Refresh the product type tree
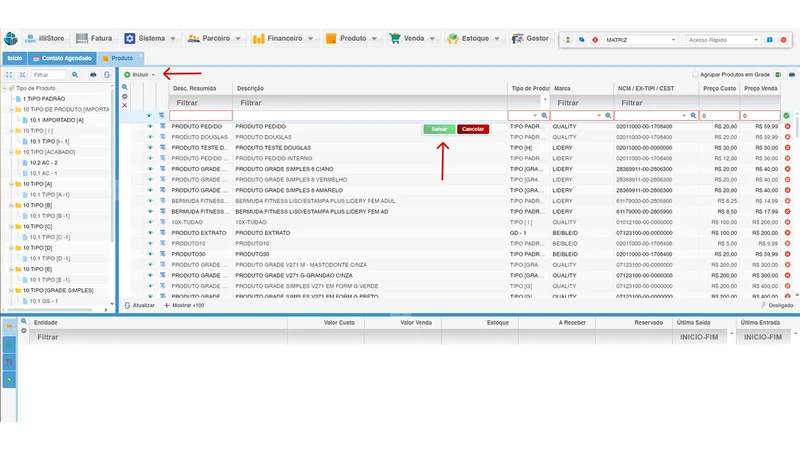The width and height of the screenshot is (800, 450). (107, 75)
